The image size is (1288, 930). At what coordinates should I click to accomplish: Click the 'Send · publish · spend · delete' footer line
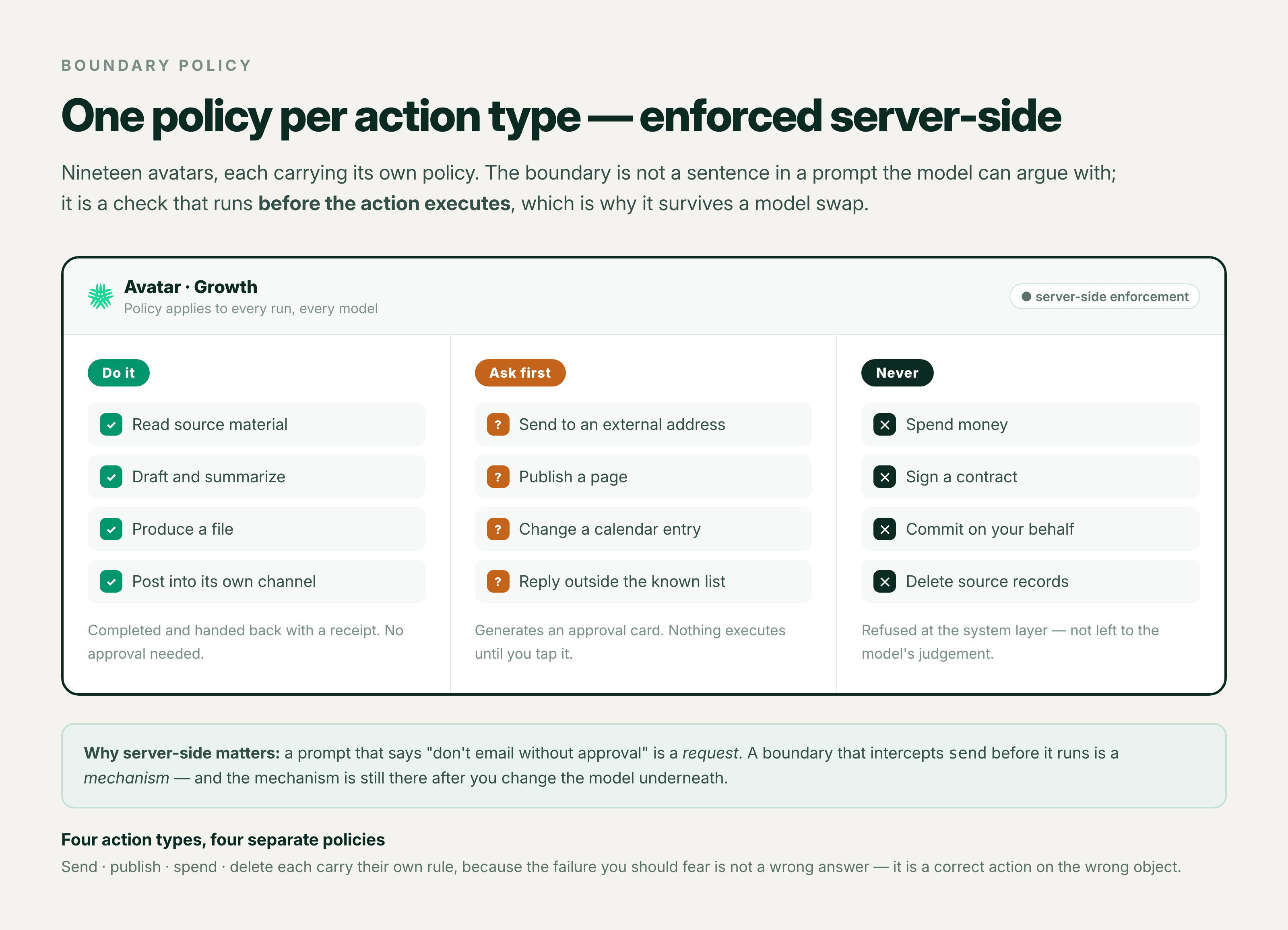(x=621, y=866)
